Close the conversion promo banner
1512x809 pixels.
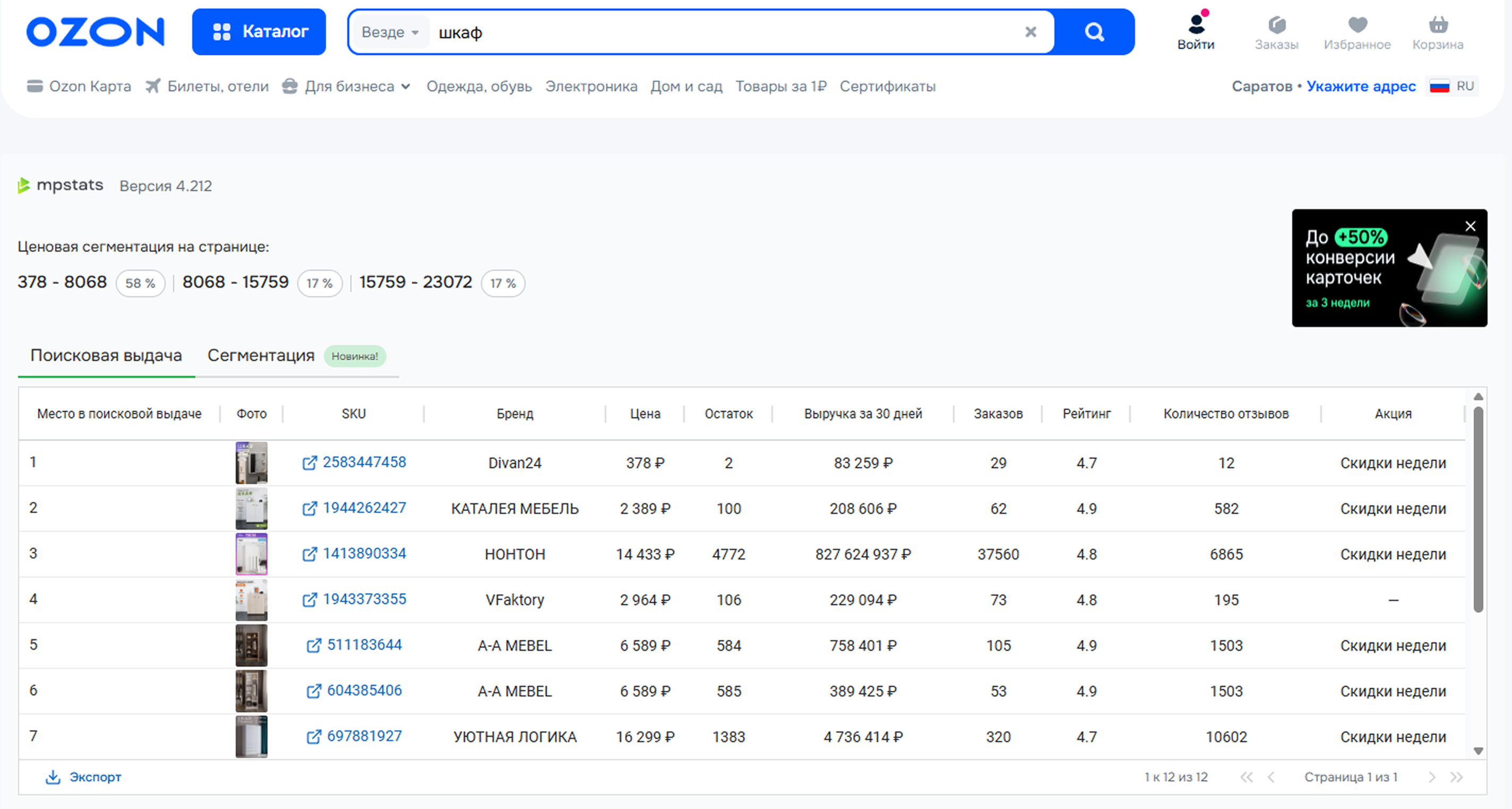[1471, 226]
